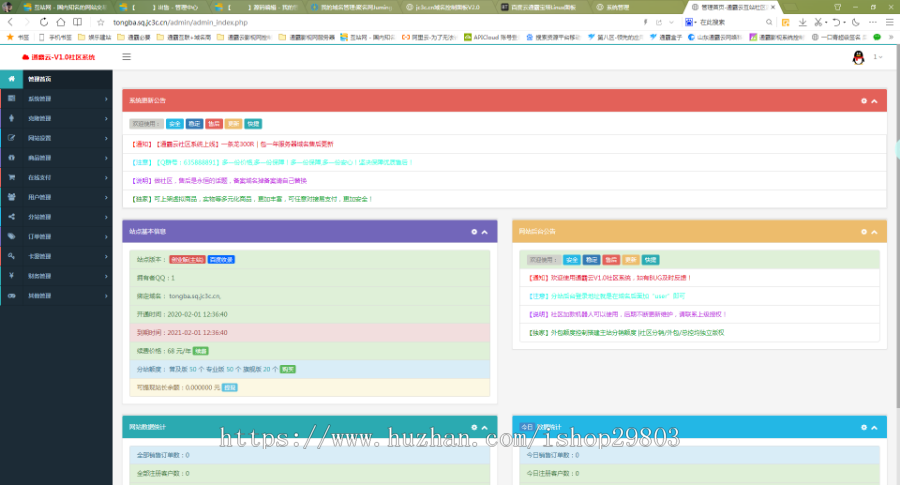Toggle the sidebar with the hamburger icon

click(127, 57)
